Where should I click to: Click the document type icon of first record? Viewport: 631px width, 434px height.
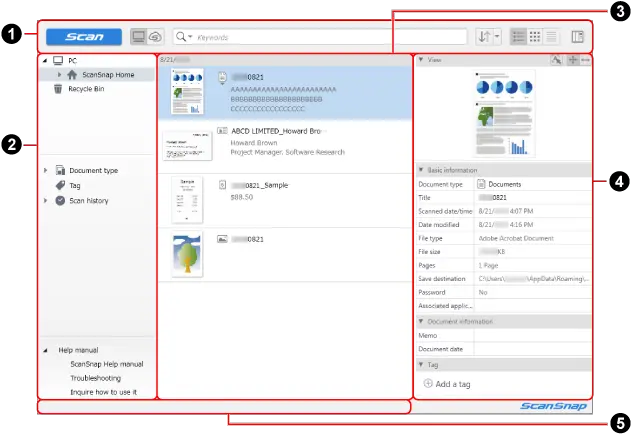222,77
